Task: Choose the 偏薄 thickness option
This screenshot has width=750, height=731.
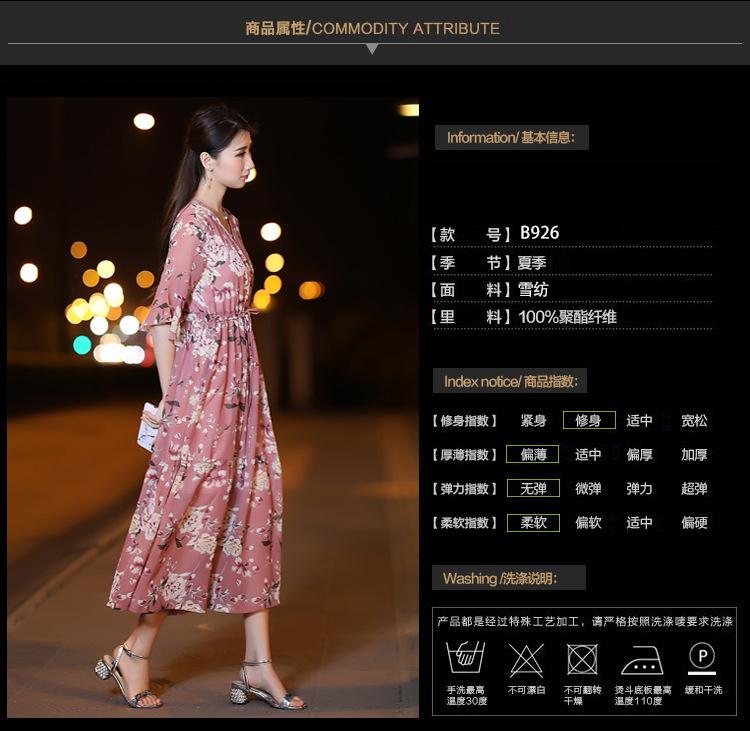Action: click(x=532, y=455)
